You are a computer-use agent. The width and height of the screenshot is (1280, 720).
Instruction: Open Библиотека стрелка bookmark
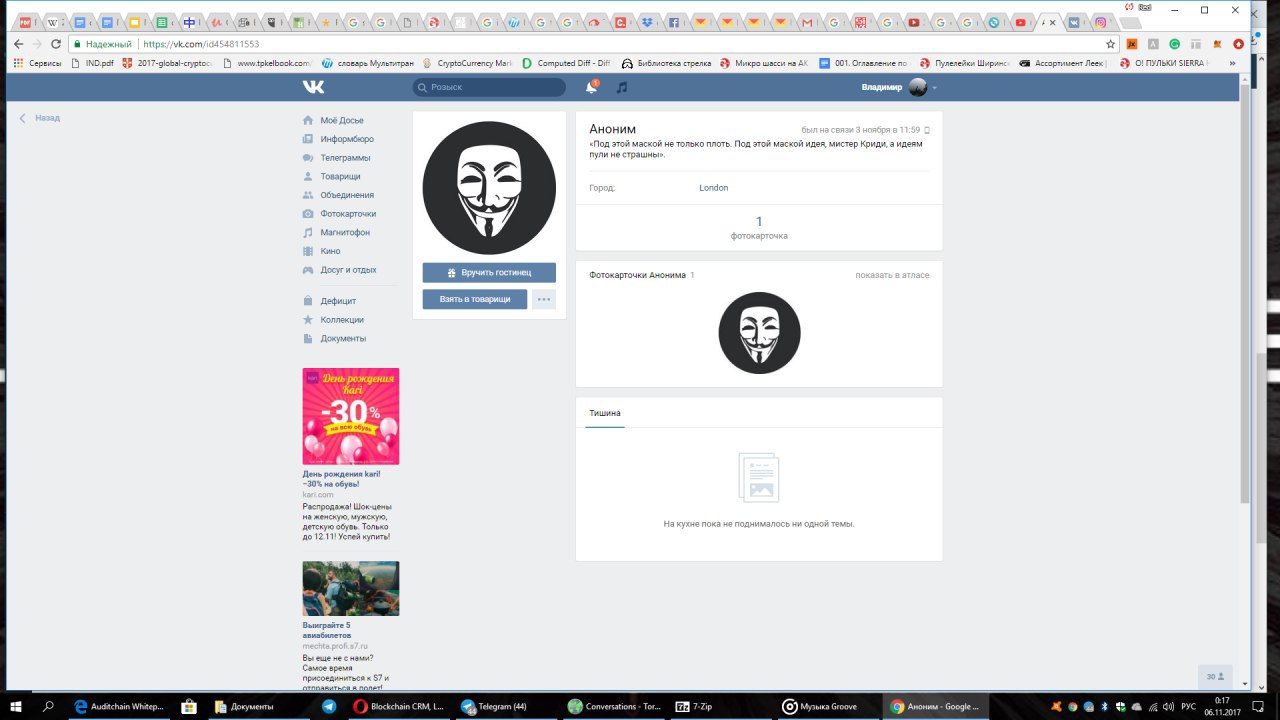coord(666,63)
